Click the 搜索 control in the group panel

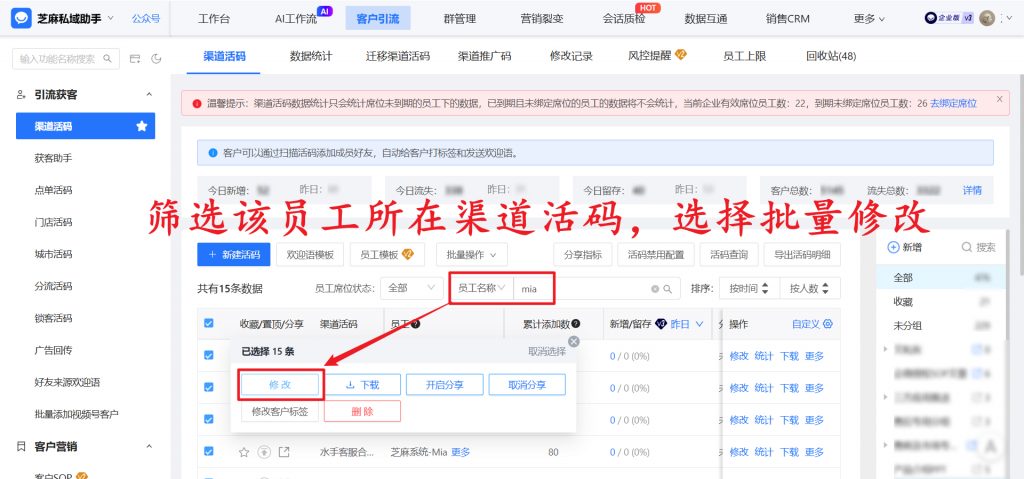coord(979,248)
